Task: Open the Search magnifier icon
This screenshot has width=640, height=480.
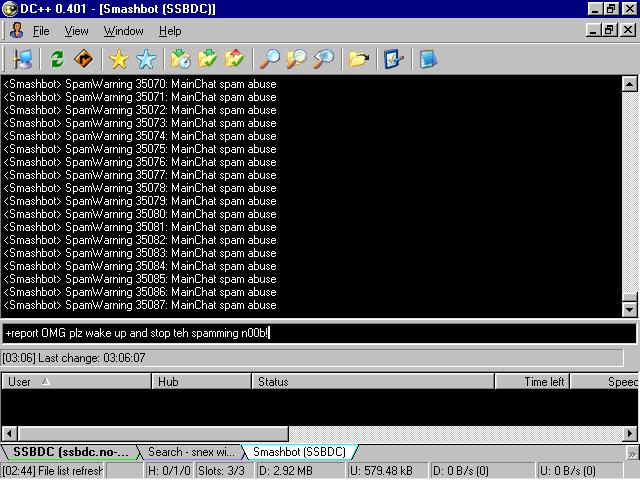Action: [270, 60]
